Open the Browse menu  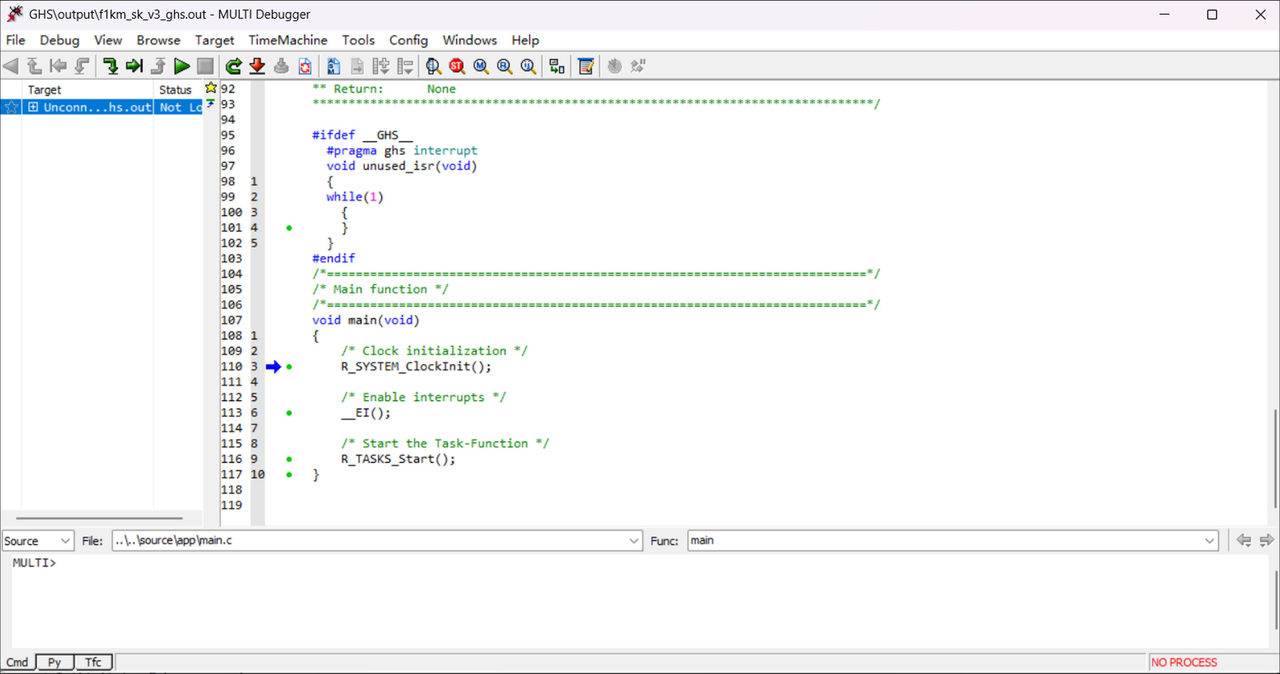point(159,40)
